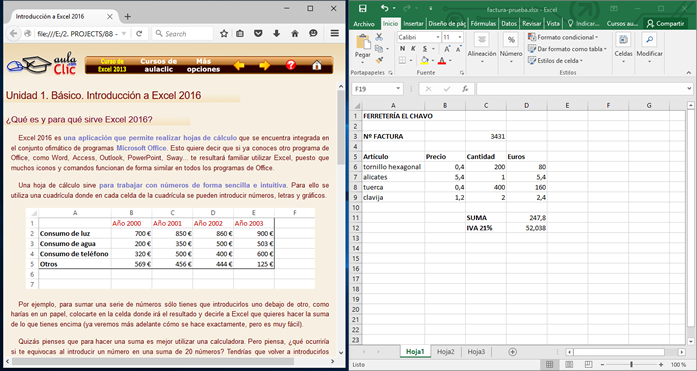Open a new Firefox tab with plus

128,16
